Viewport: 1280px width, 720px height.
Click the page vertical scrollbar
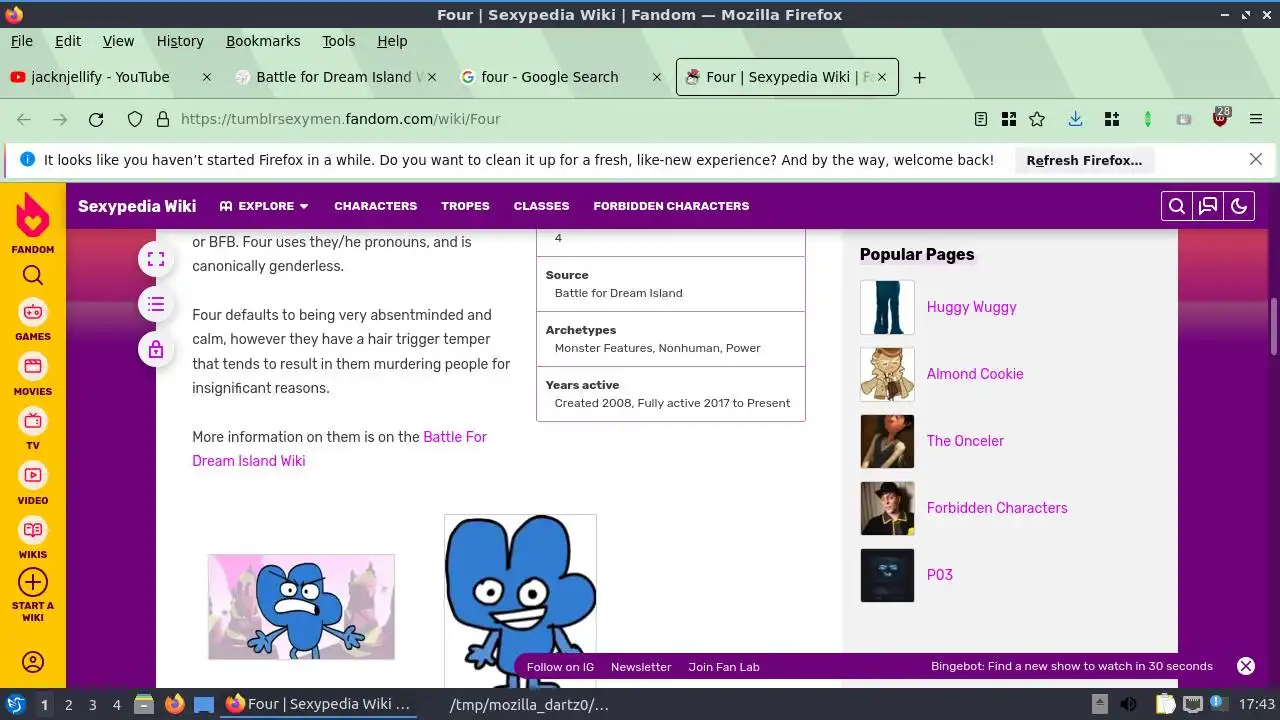pyautogui.click(x=1273, y=325)
